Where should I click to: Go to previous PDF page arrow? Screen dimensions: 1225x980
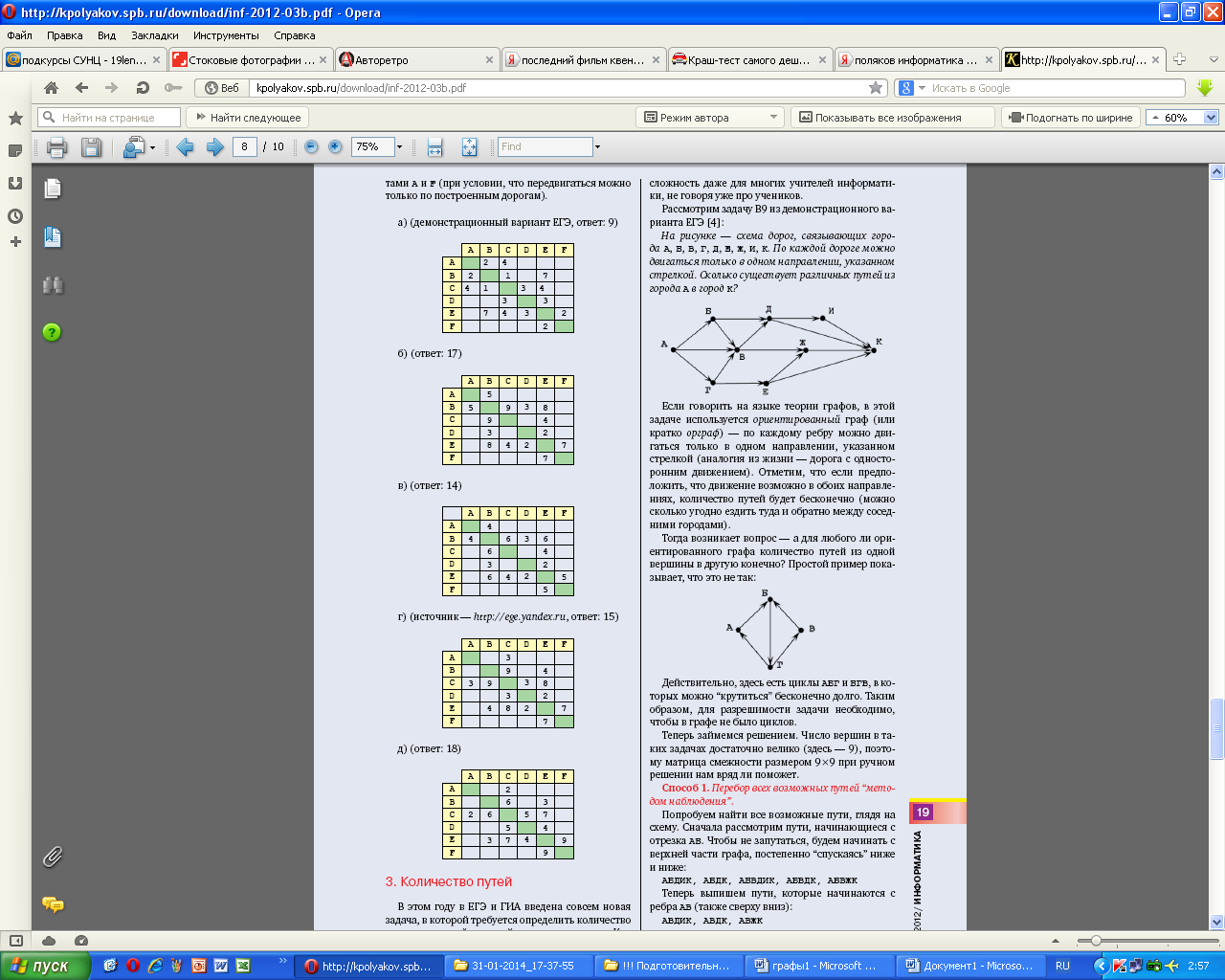coord(186,147)
